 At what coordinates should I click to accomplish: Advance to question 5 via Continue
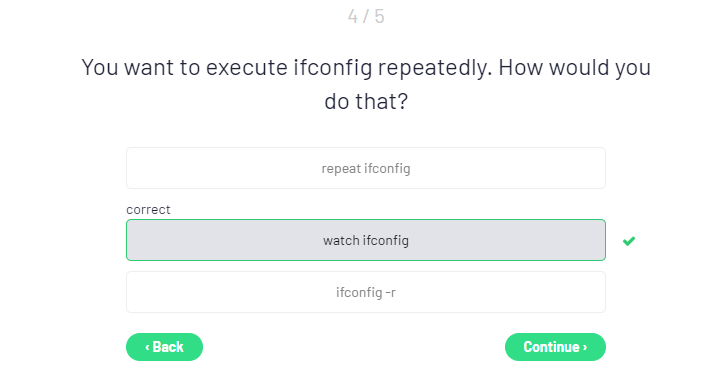[555, 347]
